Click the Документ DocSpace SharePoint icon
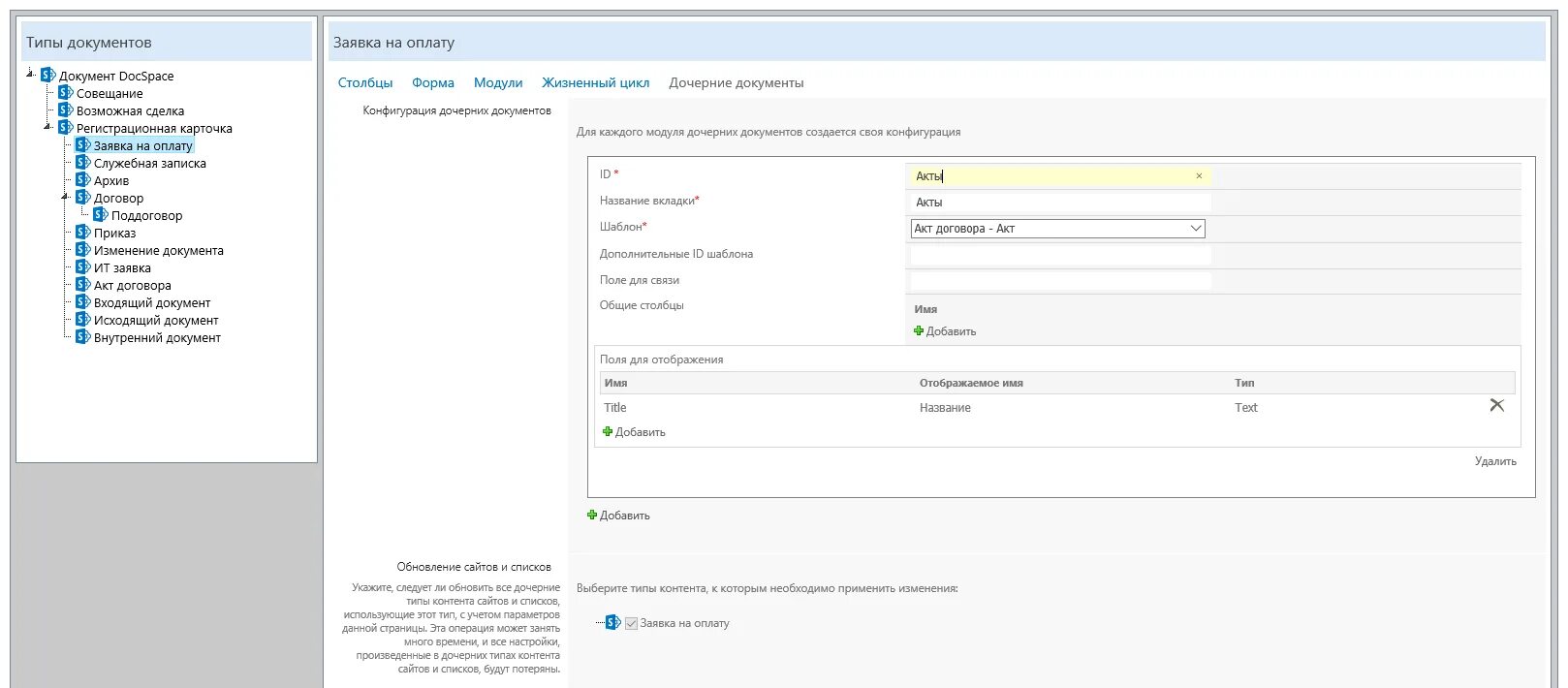The width and height of the screenshot is (1568, 688). pyautogui.click(x=48, y=76)
